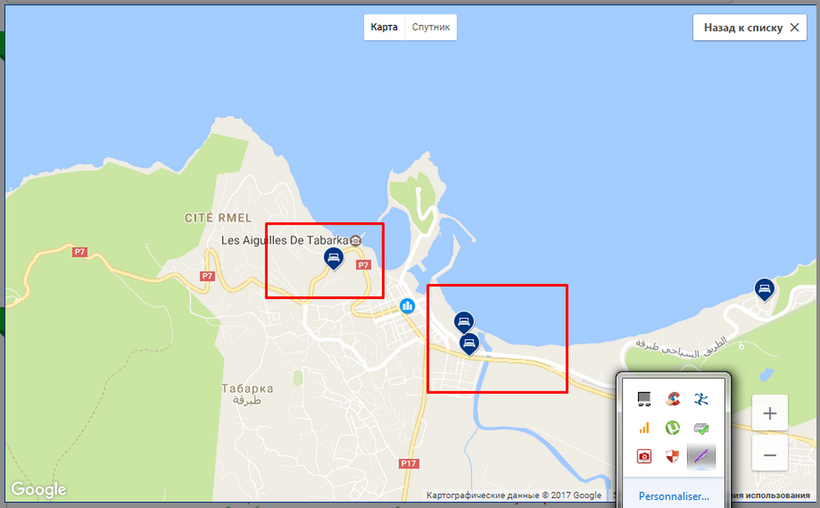The width and height of the screenshot is (820, 508).
Task: Open the uTorrent tray icon
Action: (673, 428)
